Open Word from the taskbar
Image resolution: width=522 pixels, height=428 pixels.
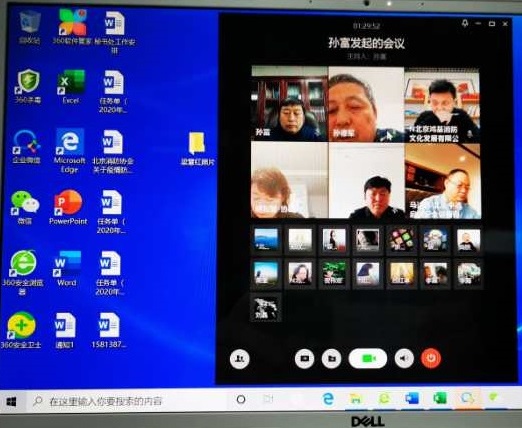[412, 398]
